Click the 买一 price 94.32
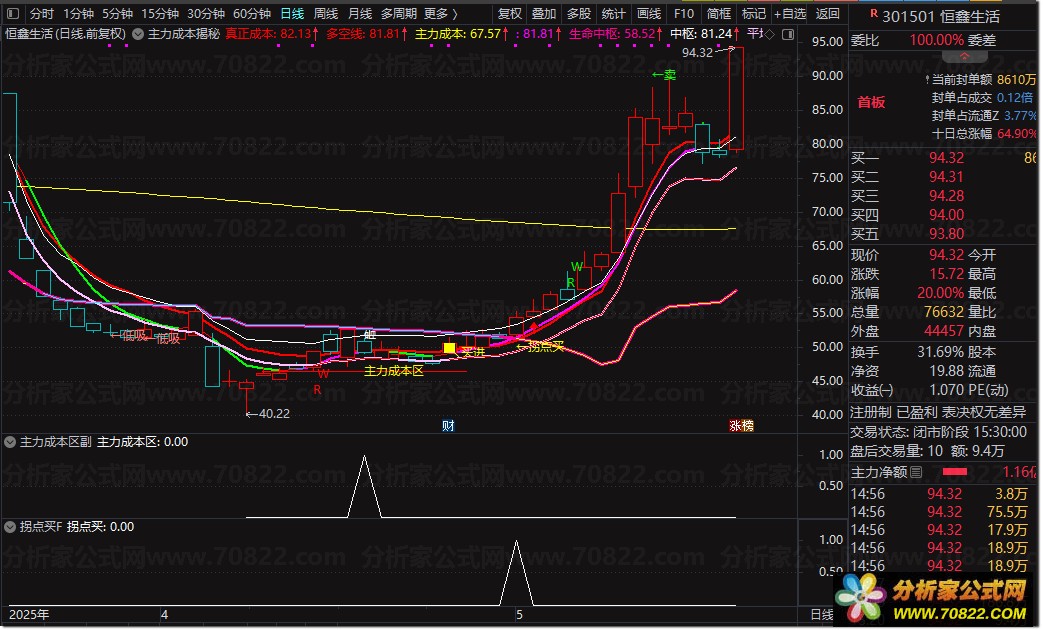1043x630 pixels. (946, 158)
